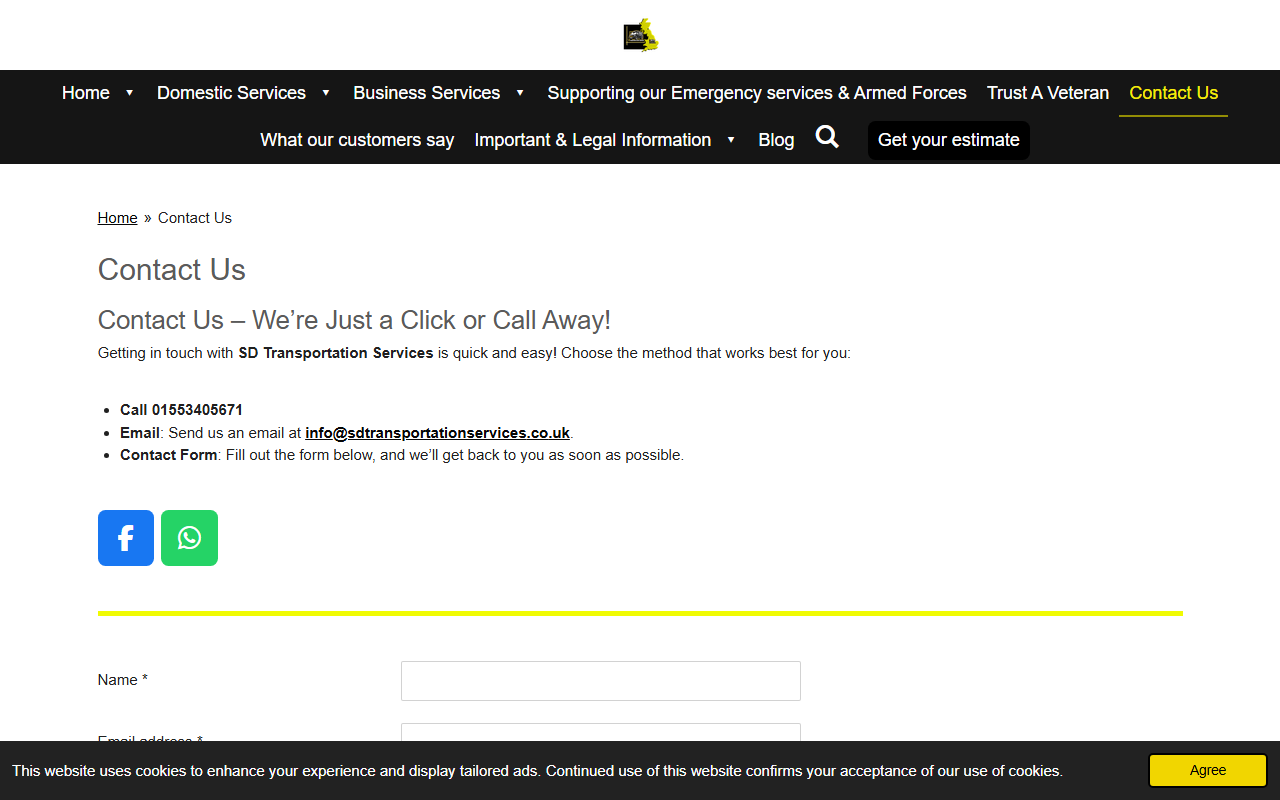Focus the Name input field
1280x800 pixels.
pos(601,681)
